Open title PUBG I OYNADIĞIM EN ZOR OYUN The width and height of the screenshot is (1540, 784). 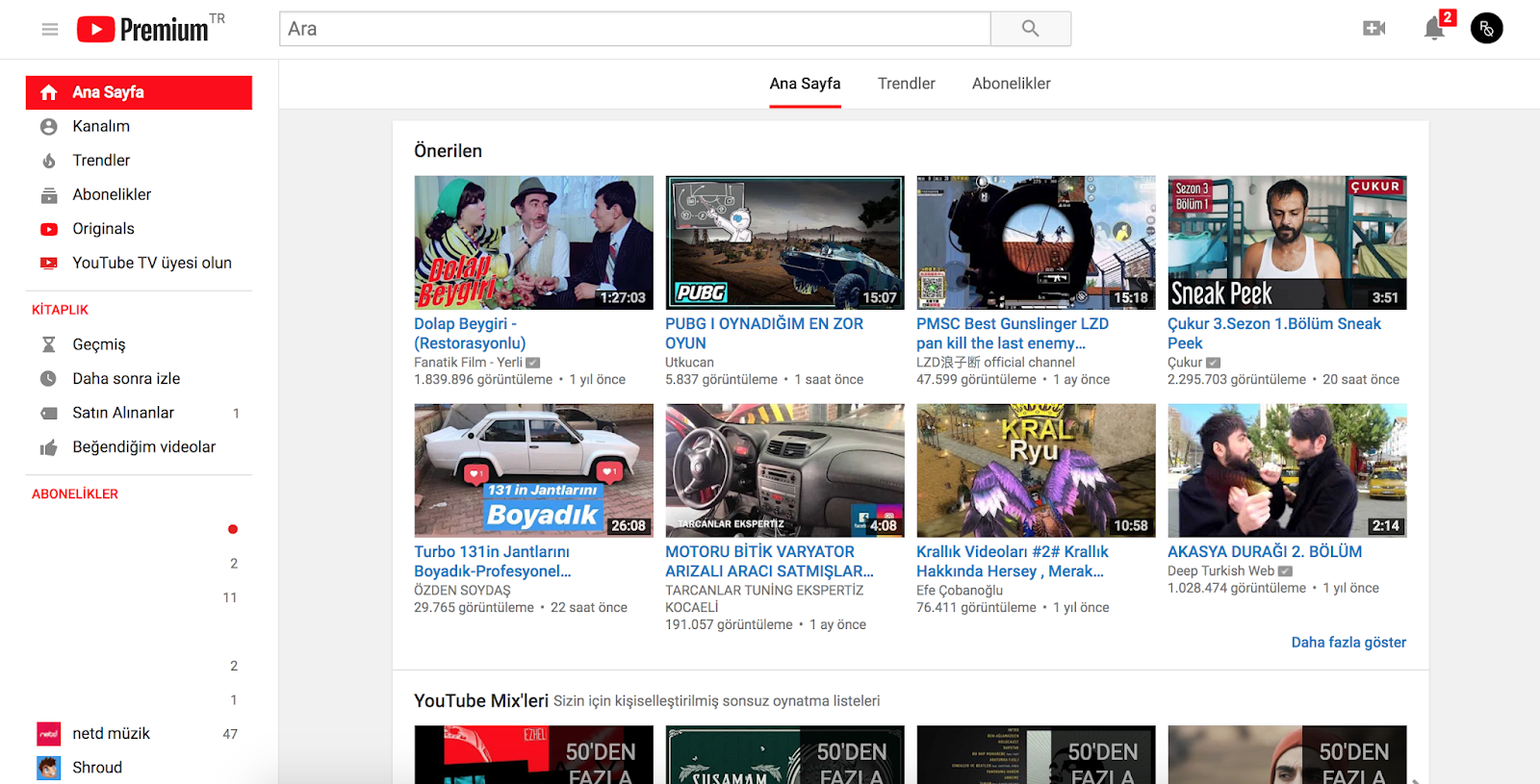pyautogui.click(x=764, y=334)
